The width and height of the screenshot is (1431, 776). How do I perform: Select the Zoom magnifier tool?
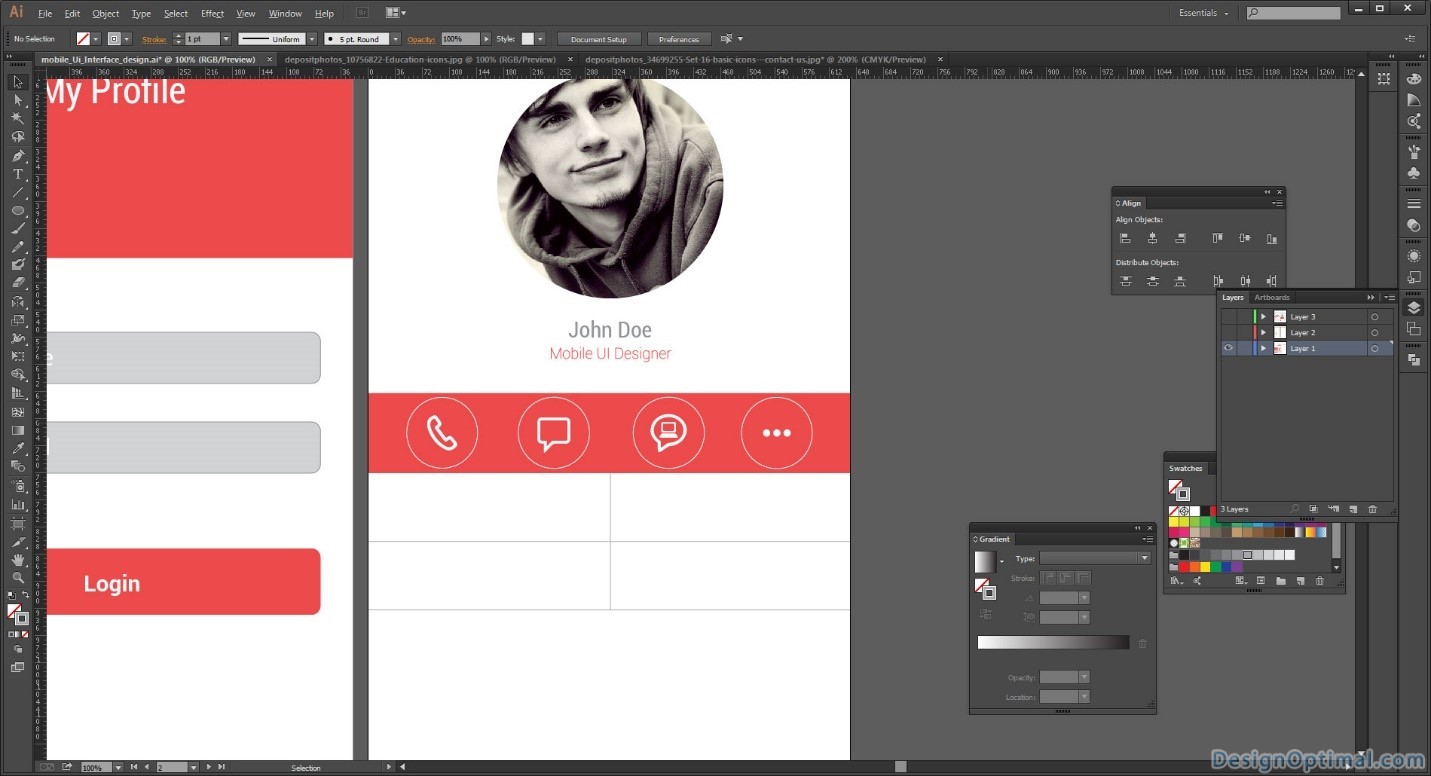pyautogui.click(x=17, y=577)
